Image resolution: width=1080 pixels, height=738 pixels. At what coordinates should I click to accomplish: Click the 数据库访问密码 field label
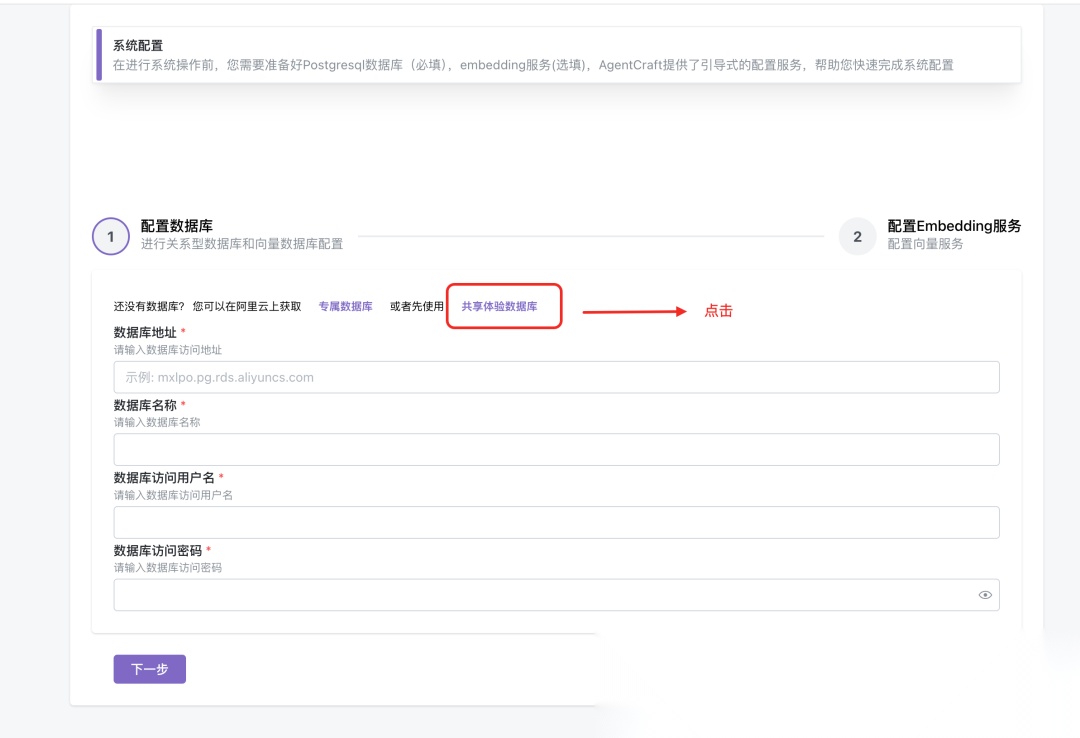click(x=158, y=551)
